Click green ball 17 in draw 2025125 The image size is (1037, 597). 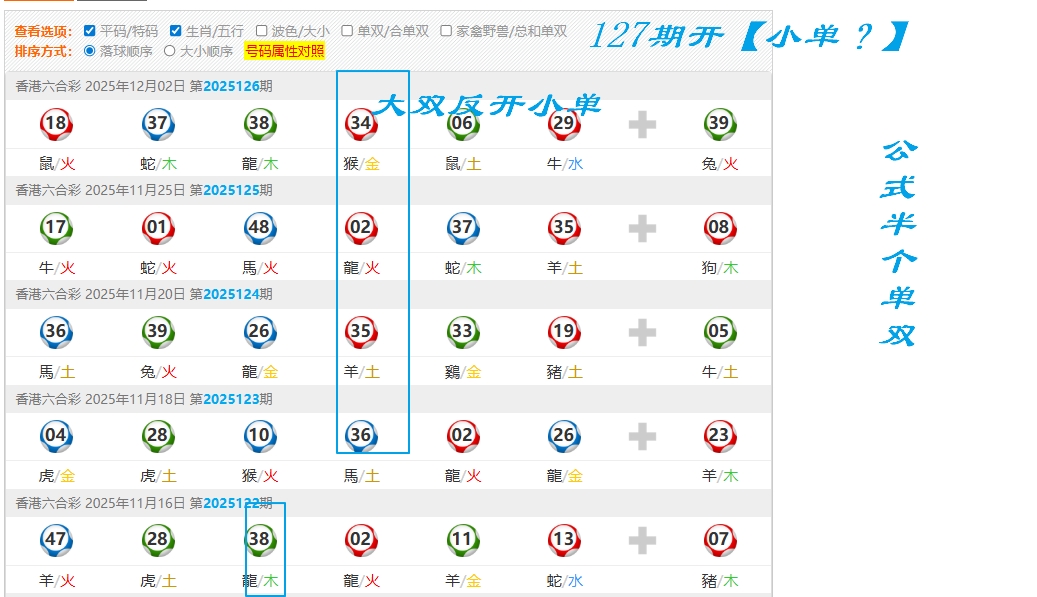coord(56,228)
